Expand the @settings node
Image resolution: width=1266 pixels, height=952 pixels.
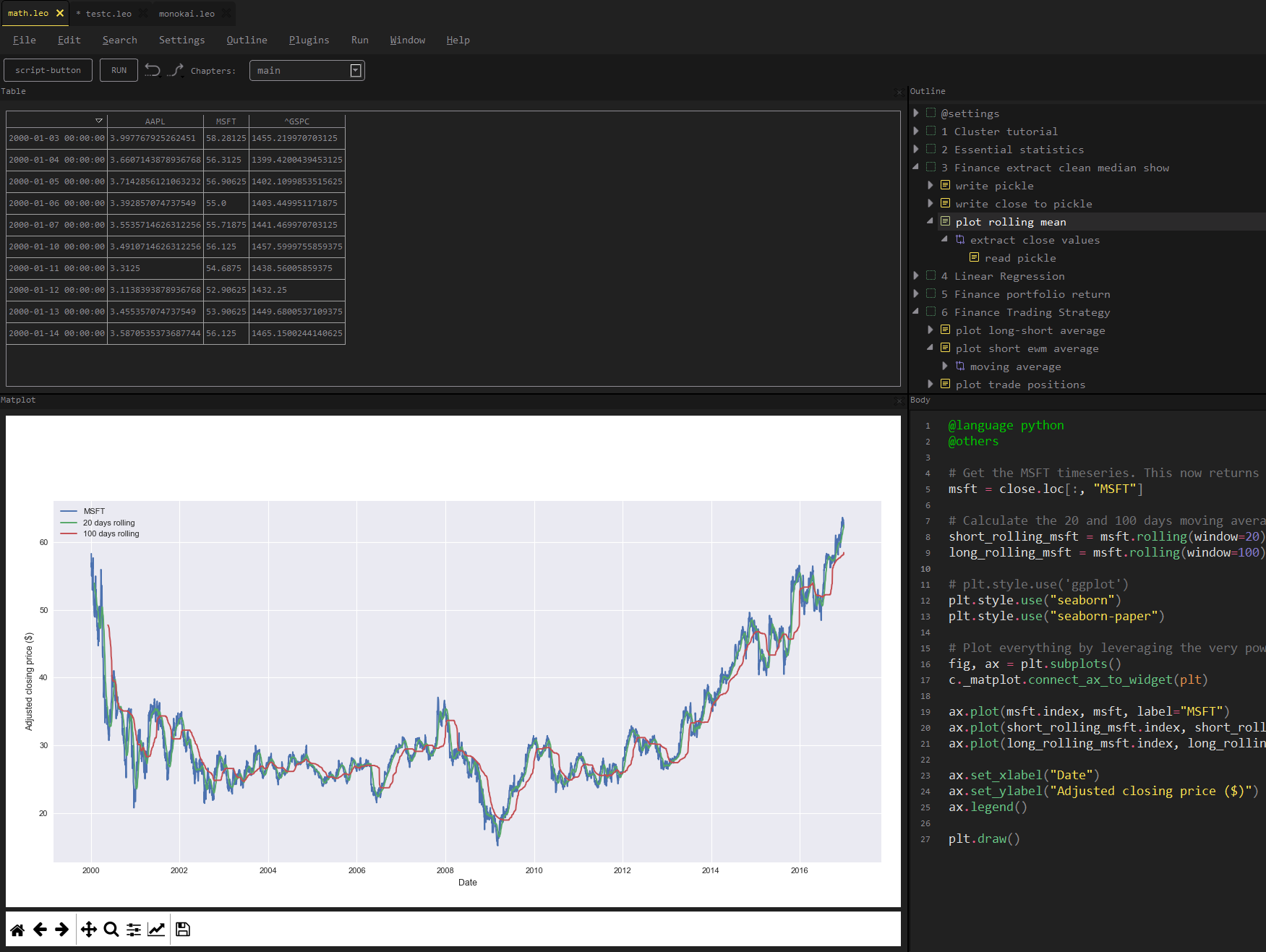pos(916,113)
